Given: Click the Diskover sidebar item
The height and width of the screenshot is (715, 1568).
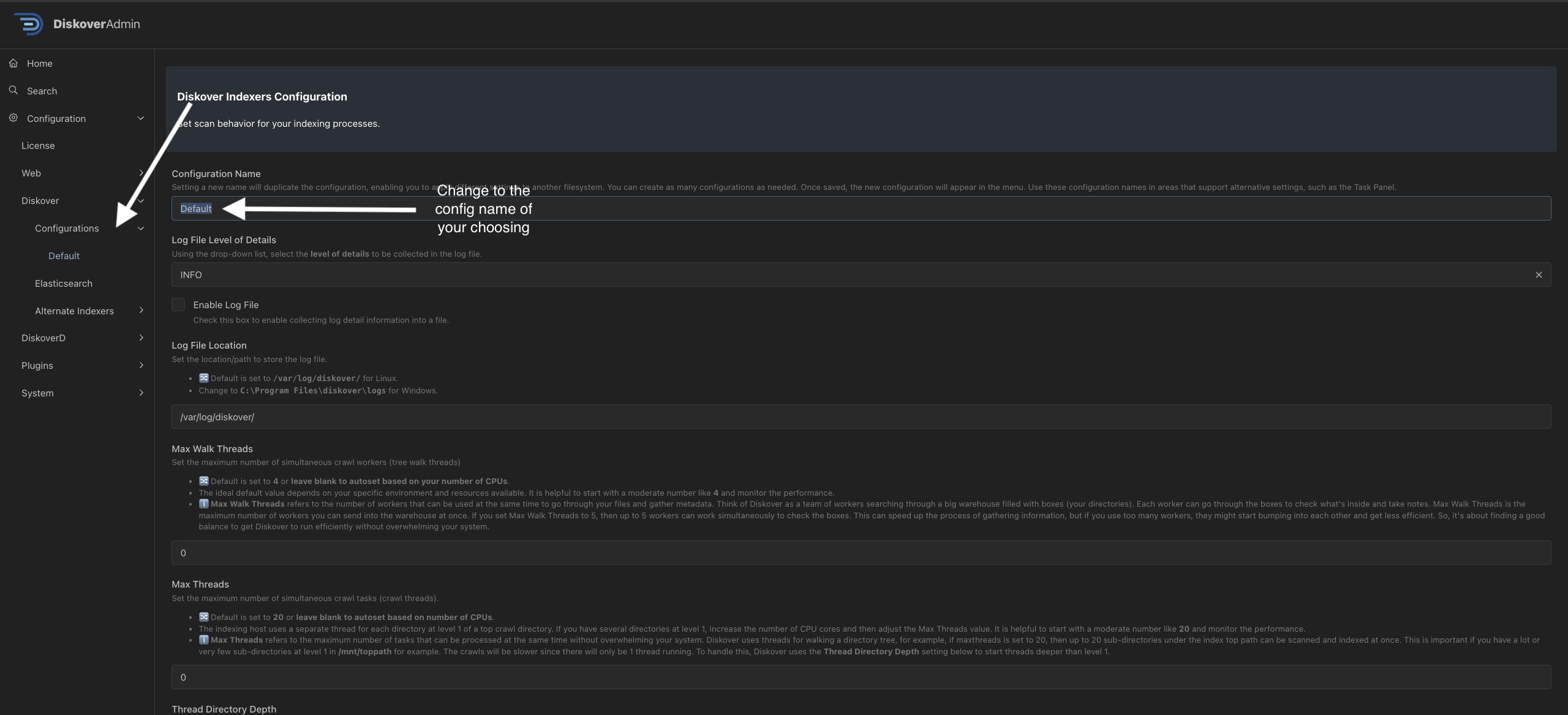Looking at the screenshot, I should tap(40, 200).
